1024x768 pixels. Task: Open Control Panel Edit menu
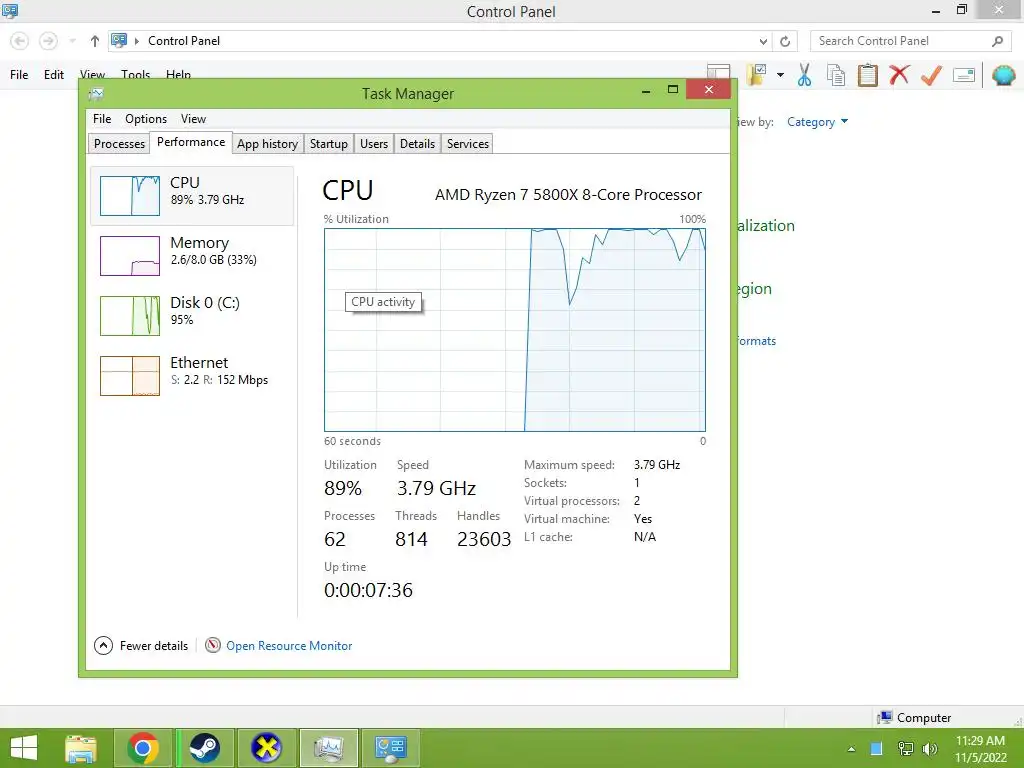point(54,74)
